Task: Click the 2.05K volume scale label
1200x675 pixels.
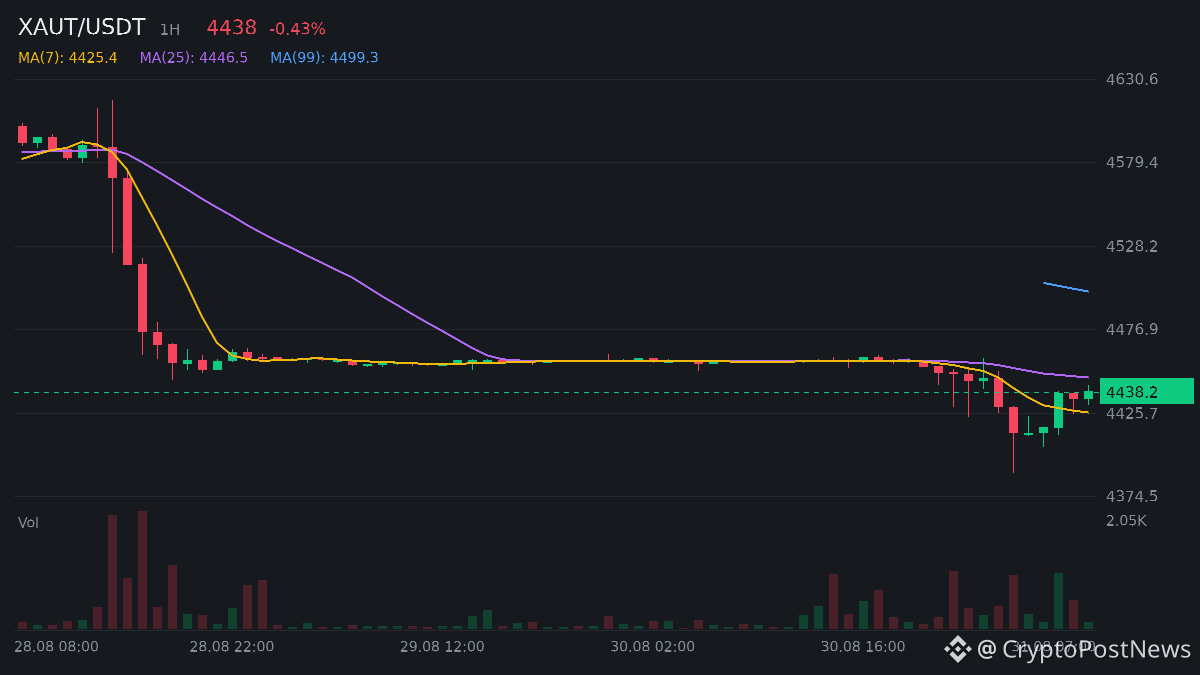Action: click(x=1126, y=521)
